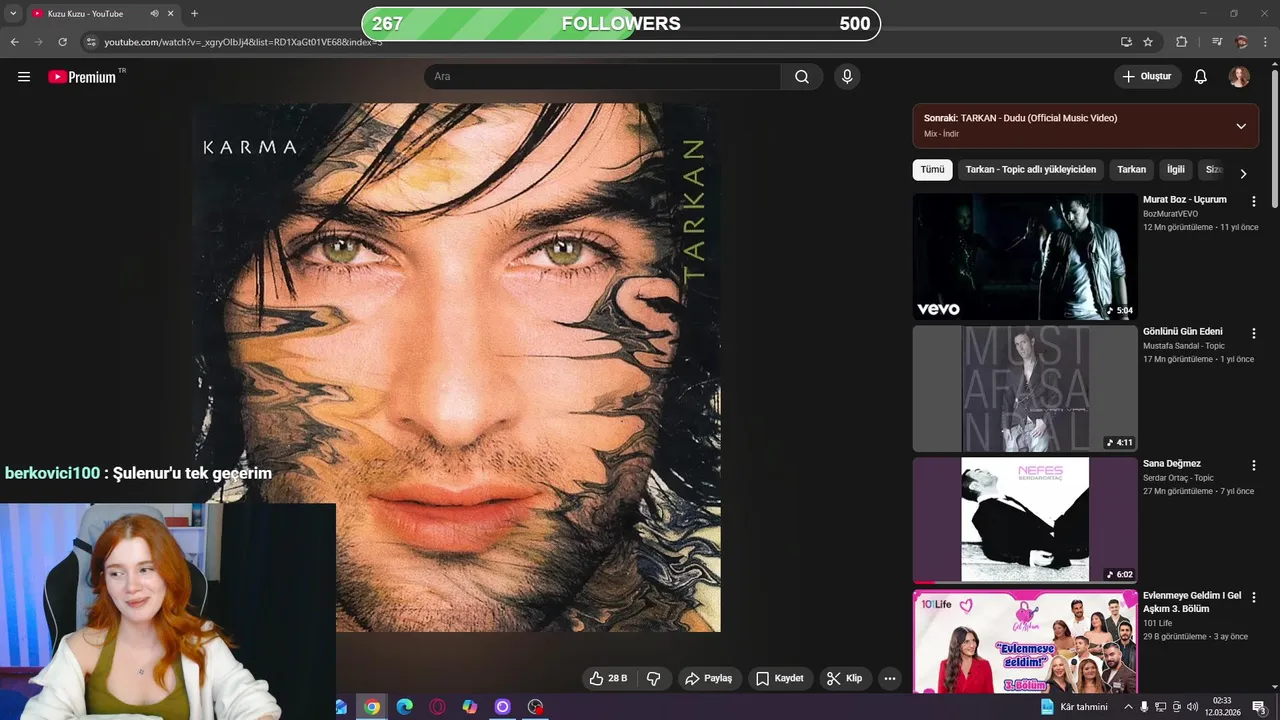
Task: Bookmark this page with star icon
Action: click(1148, 42)
